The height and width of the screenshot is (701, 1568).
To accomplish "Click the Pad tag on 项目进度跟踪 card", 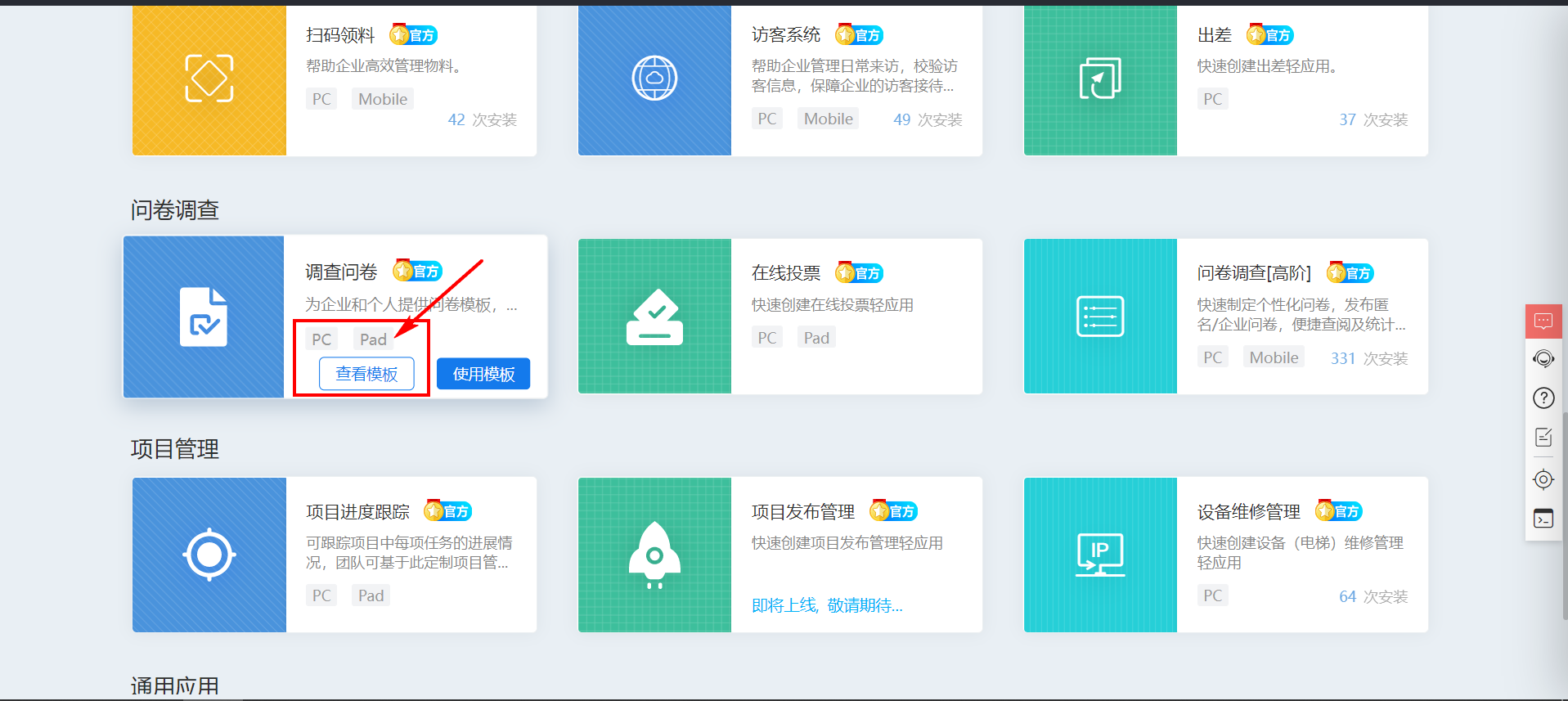I will [371, 595].
